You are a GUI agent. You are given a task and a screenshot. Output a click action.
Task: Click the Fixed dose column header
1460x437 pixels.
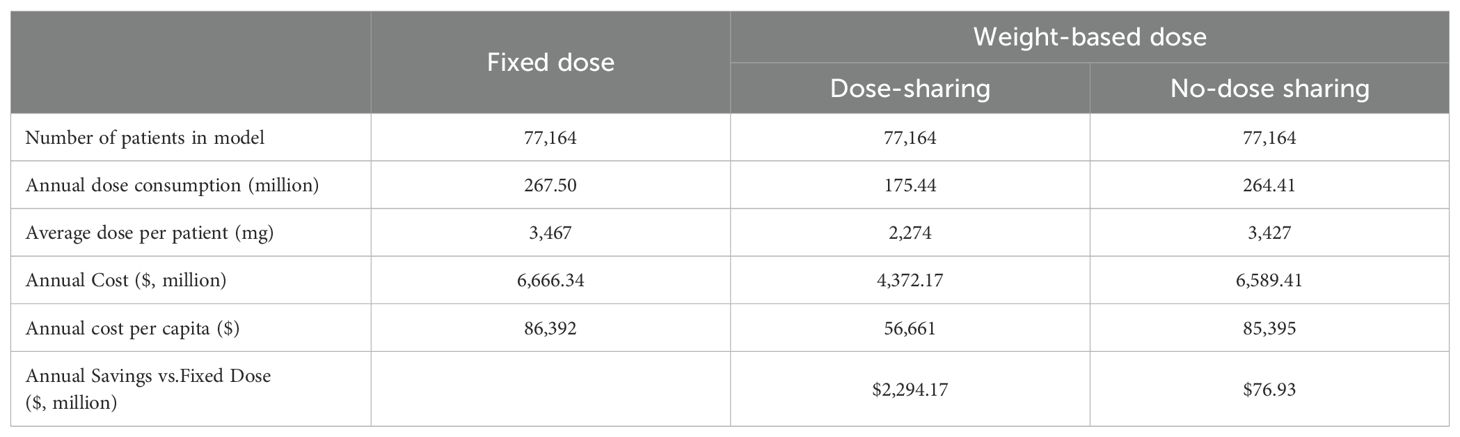[x=550, y=63]
